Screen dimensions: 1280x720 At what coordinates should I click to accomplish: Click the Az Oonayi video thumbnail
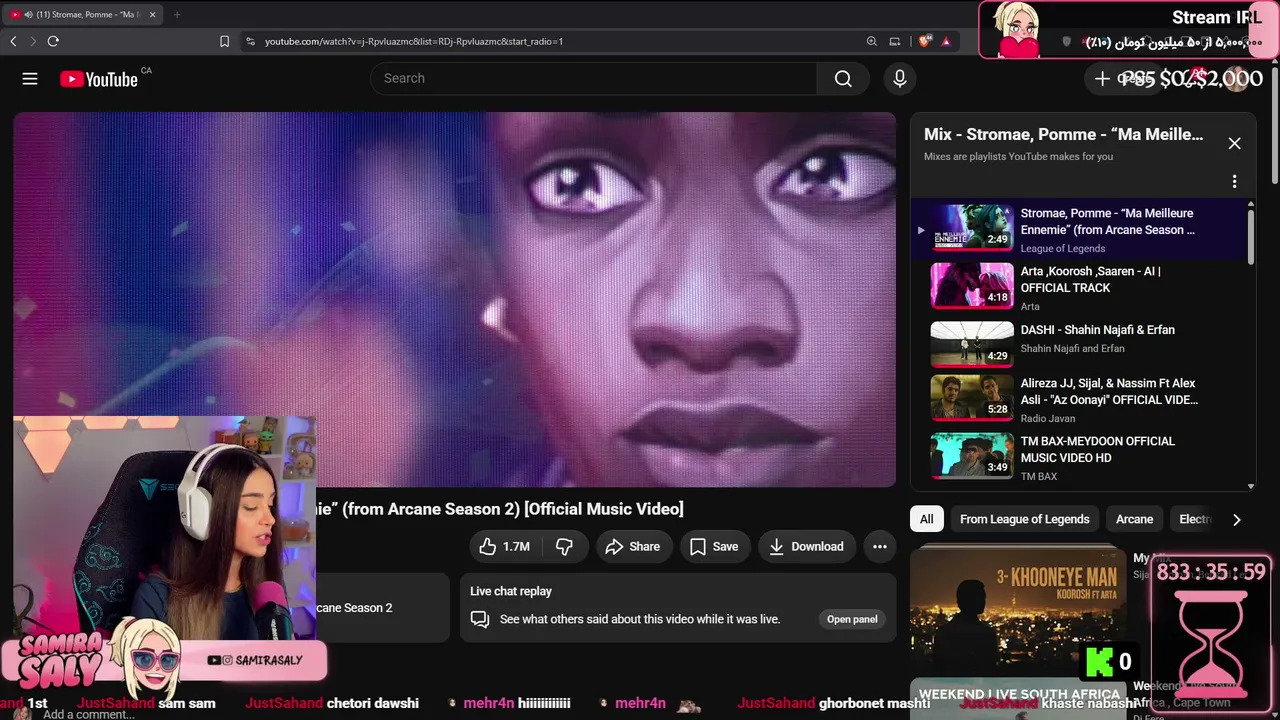coord(972,398)
